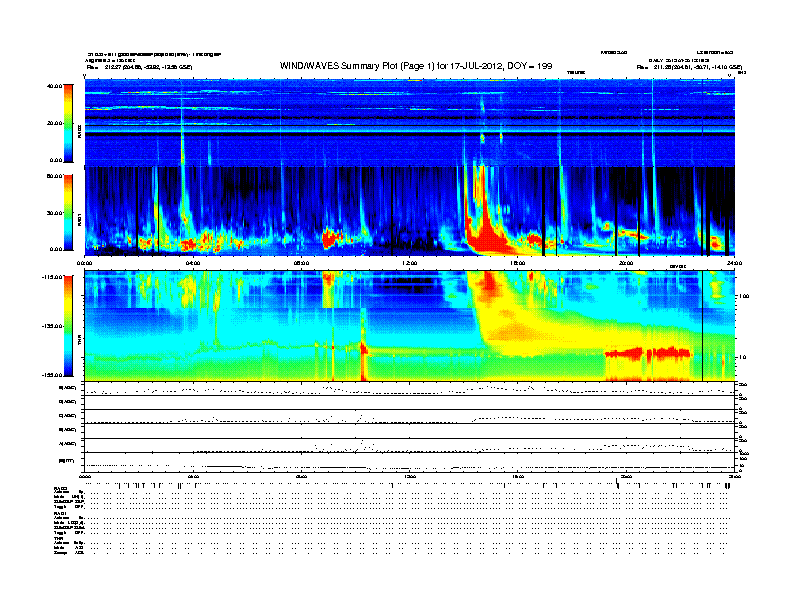Click the 10 frequency label right of TNR panel

[x=743, y=357]
